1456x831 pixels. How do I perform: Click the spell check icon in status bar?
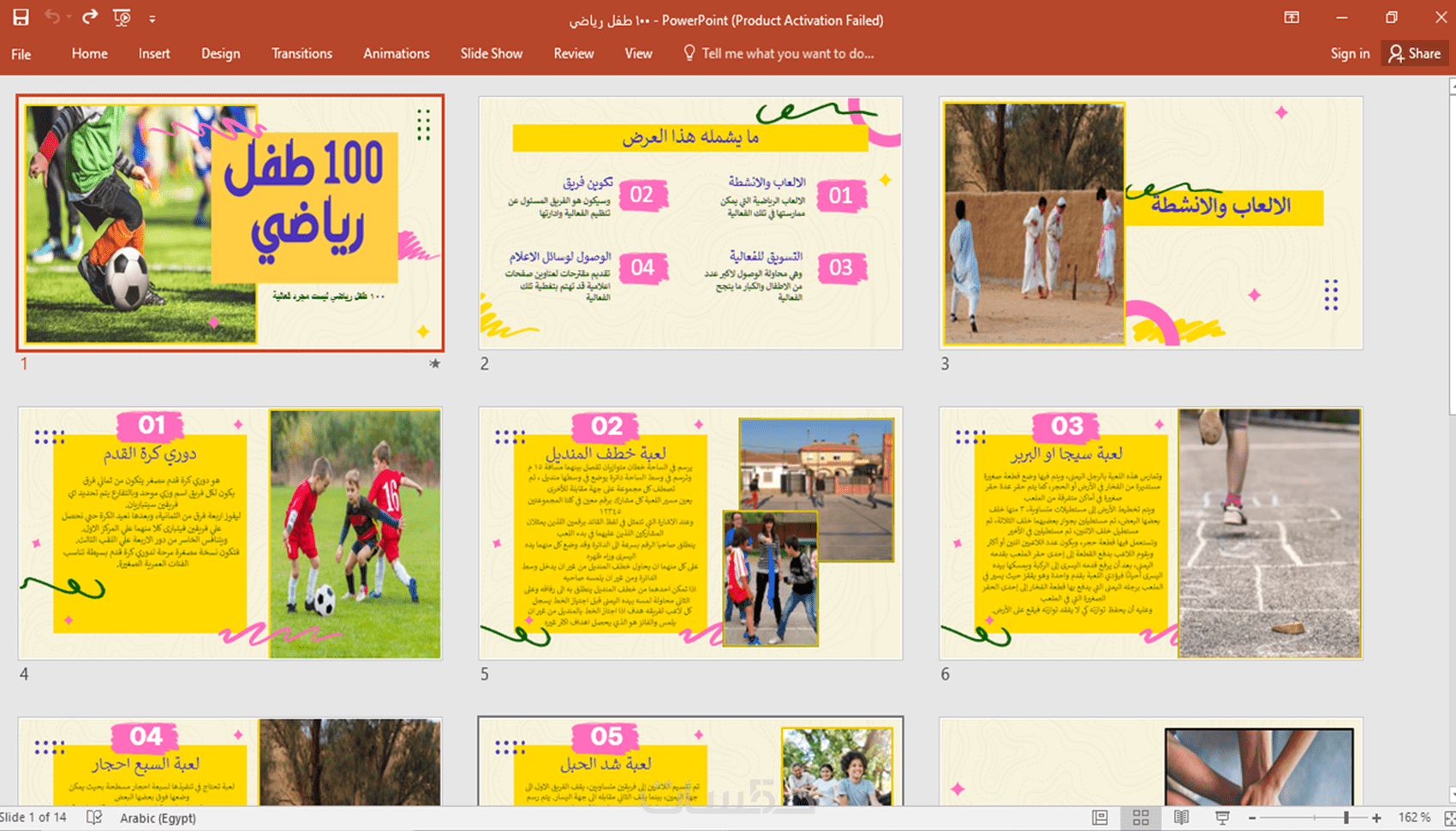(94, 817)
